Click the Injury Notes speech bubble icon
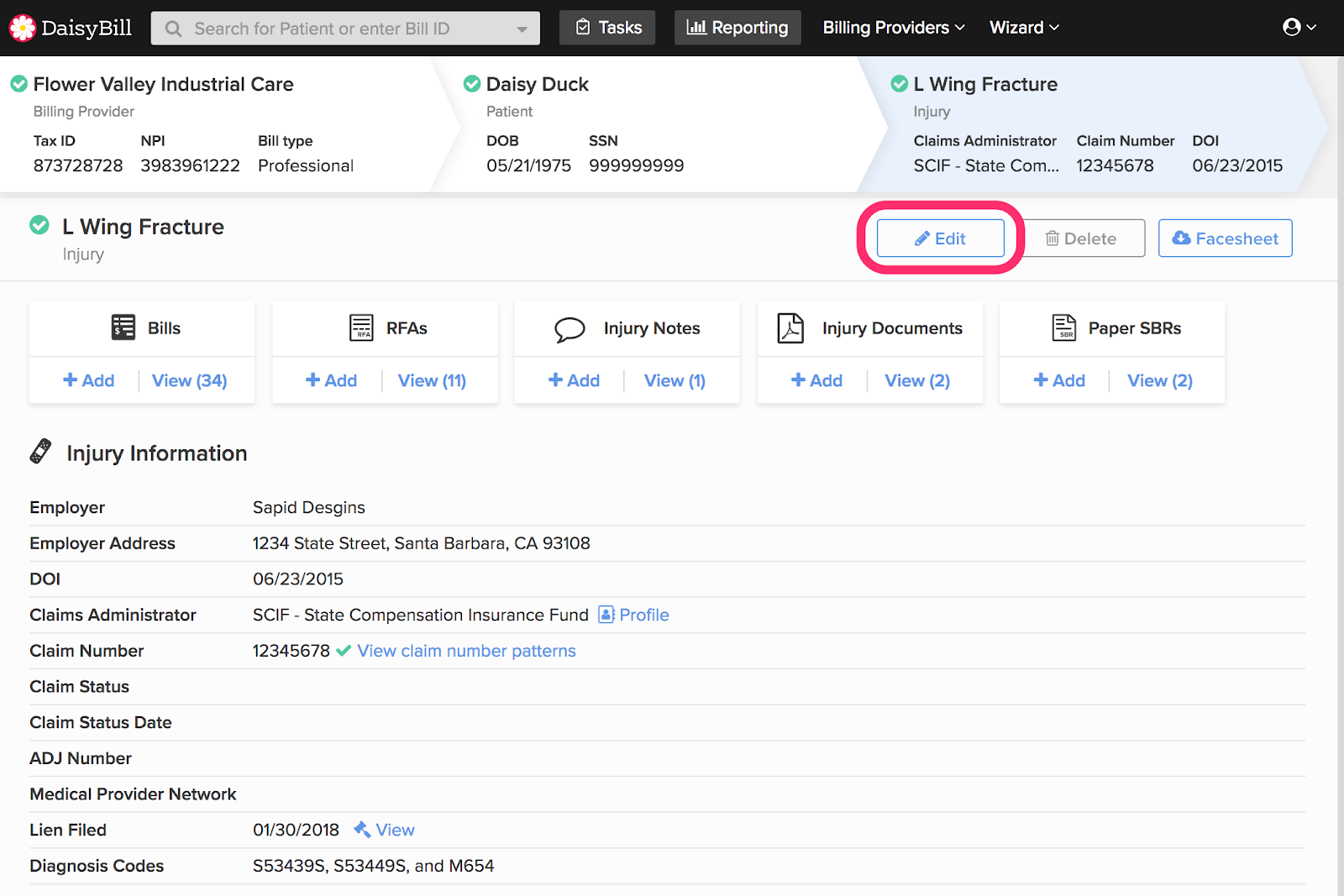This screenshot has width=1344, height=896. click(x=570, y=329)
